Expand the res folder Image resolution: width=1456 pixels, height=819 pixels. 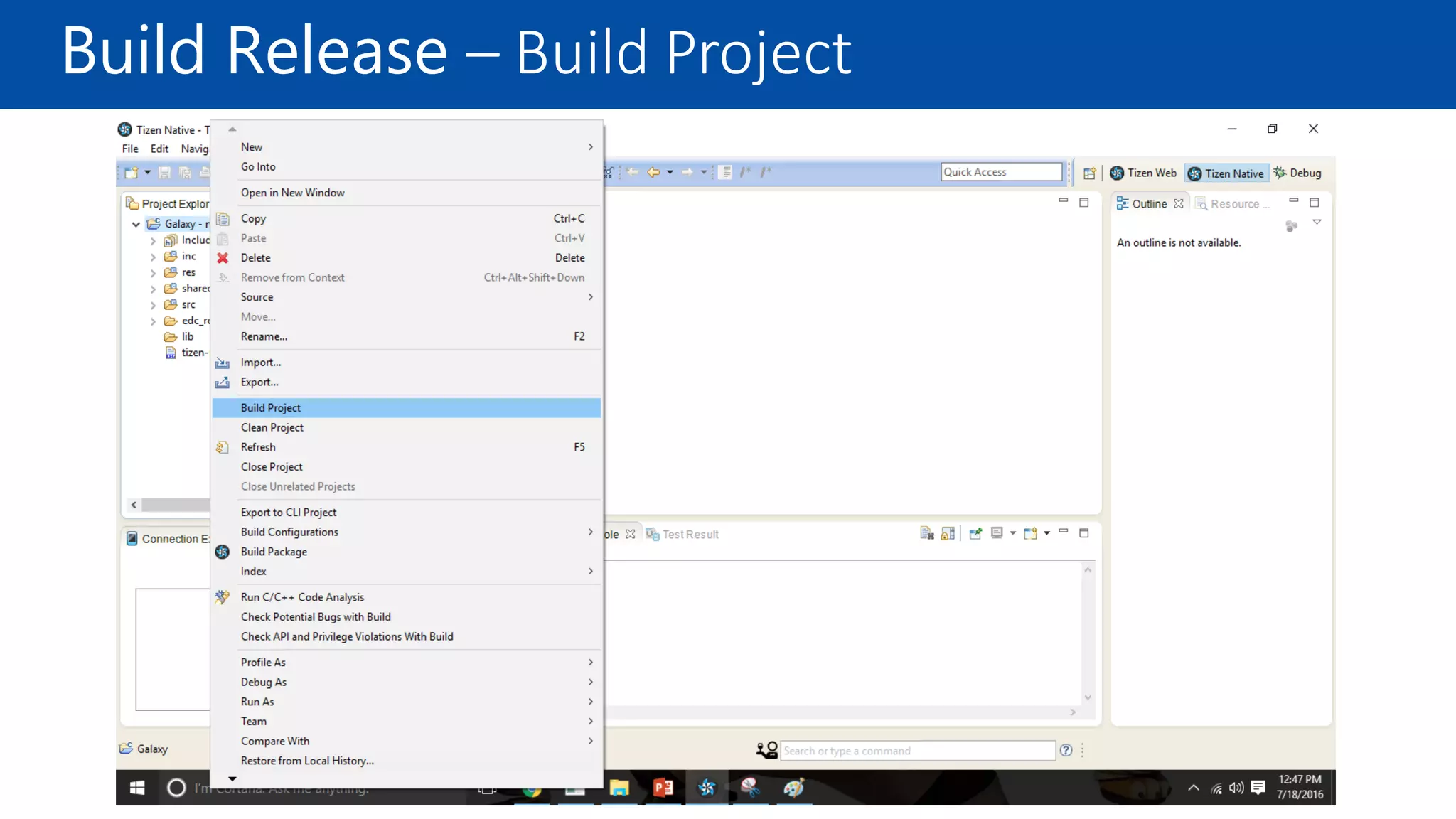153,273
